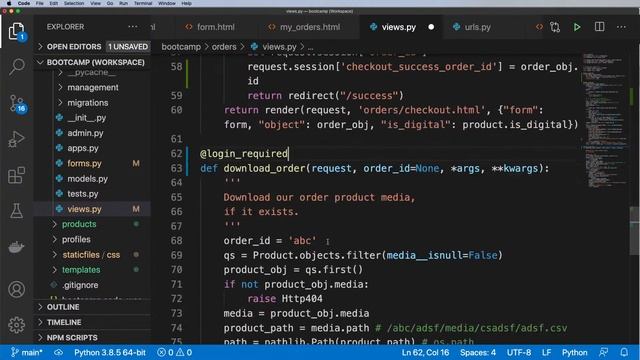Open the Apple menu
The width and height of the screenshot is (640, 360).
[x=9, y=3]
